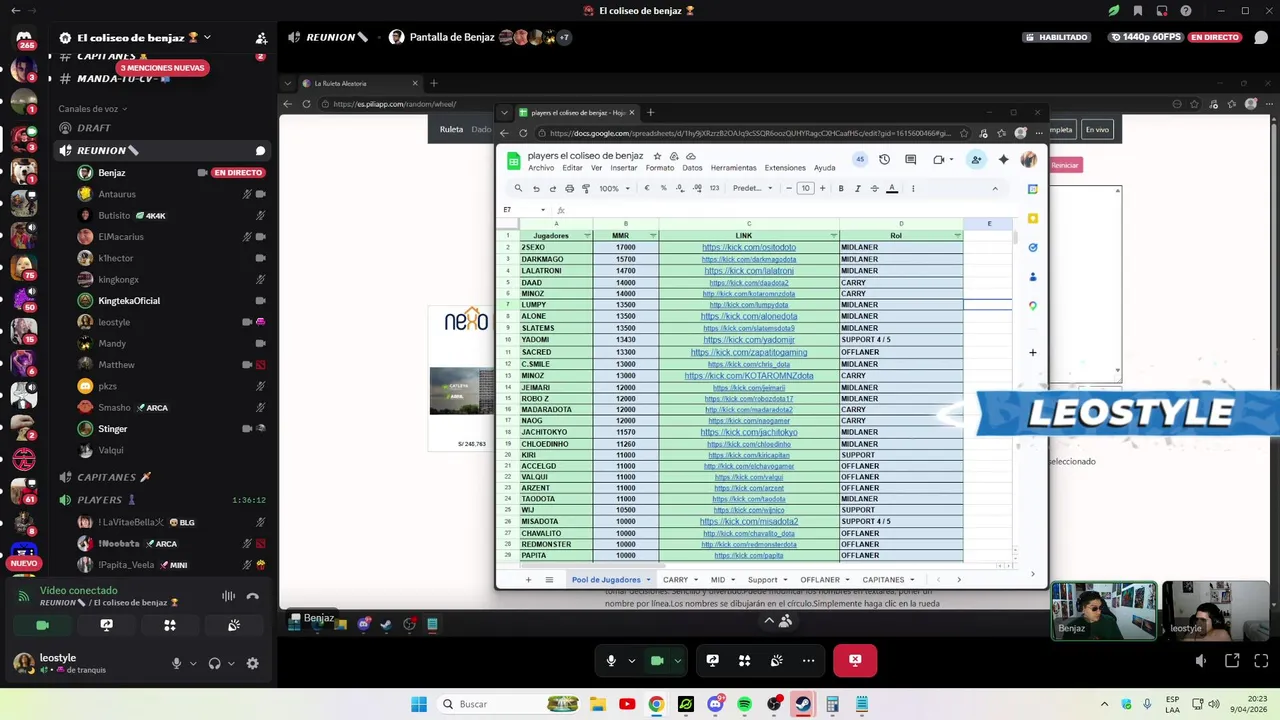Viewport: 1280px width, 720px height.
Task: Deafen with headphones icon in user panel
Action: (214, 663)
